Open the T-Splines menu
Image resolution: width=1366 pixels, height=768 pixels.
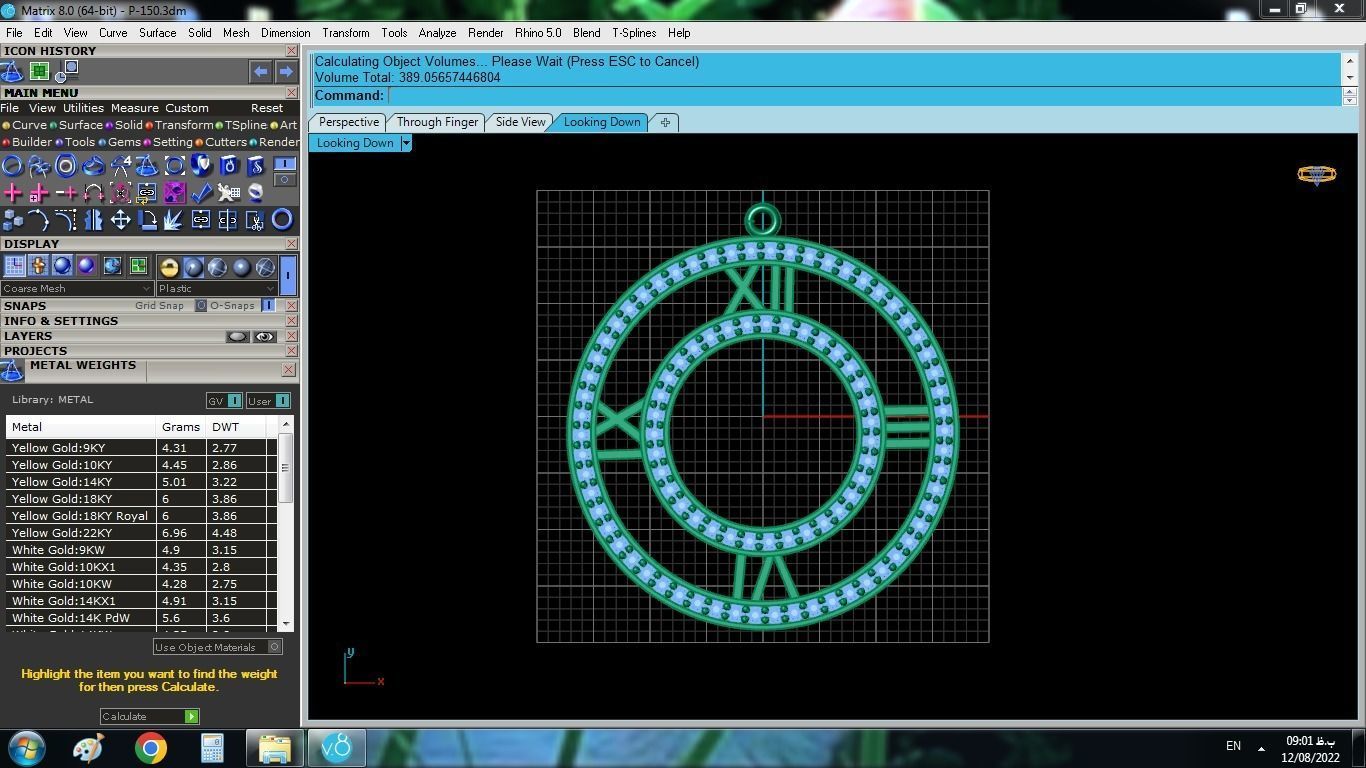(634, 33)
